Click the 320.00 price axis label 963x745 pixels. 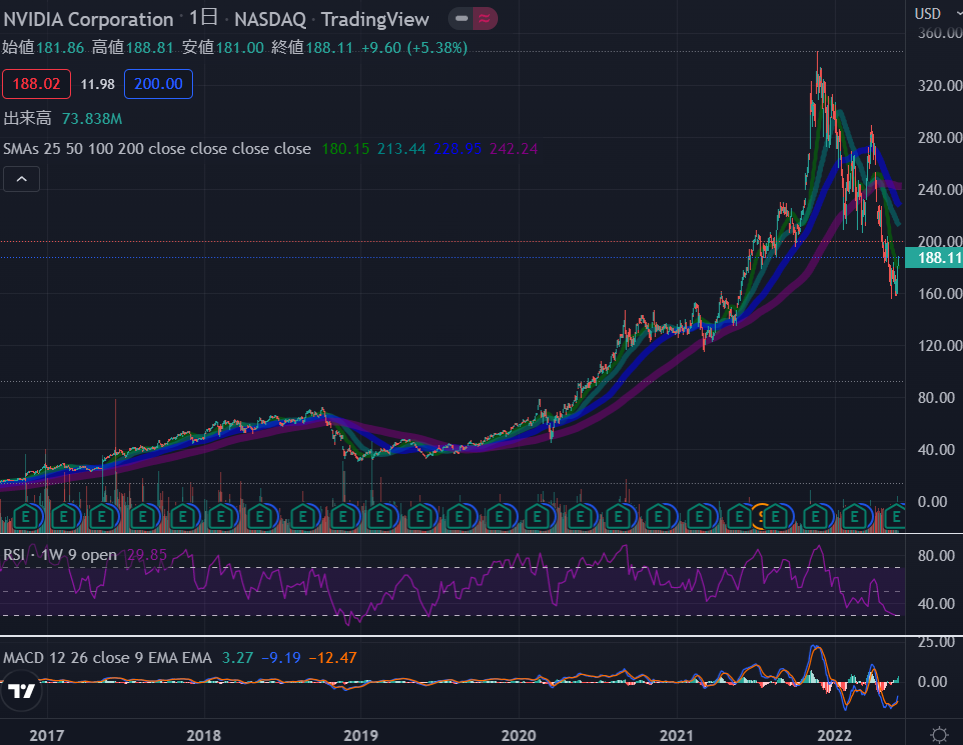coord(940,85)
